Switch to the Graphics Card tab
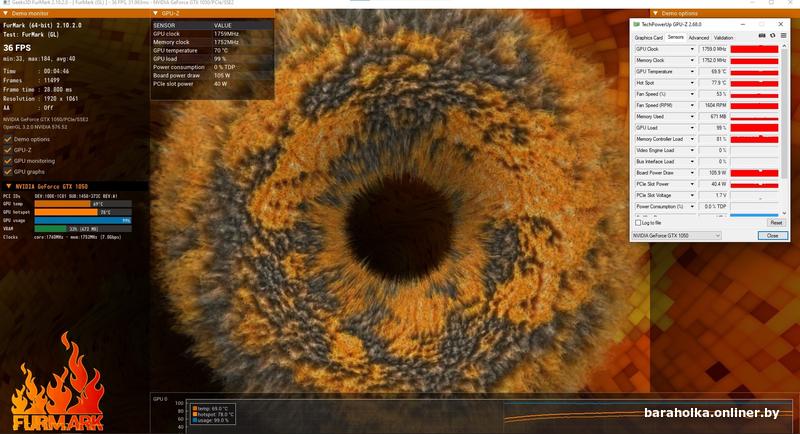The image size is (800, 434). pyautogui.click(x=649, y=36)
